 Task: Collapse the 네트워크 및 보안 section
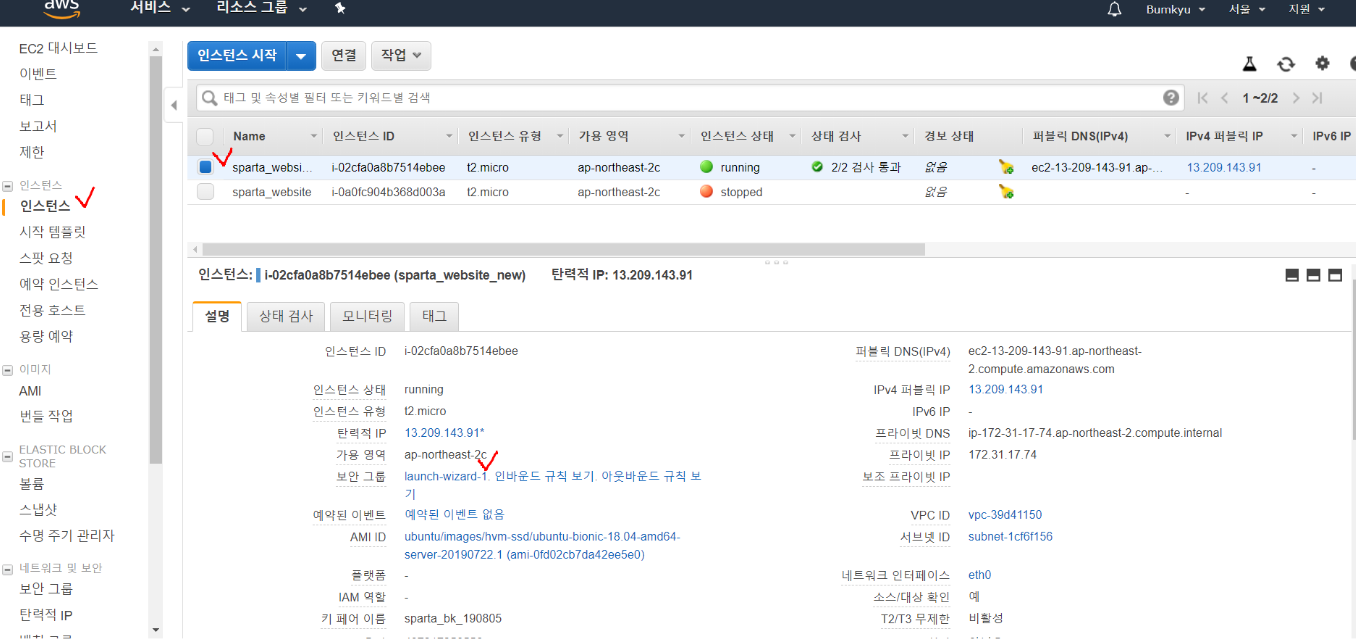(8, 567)
